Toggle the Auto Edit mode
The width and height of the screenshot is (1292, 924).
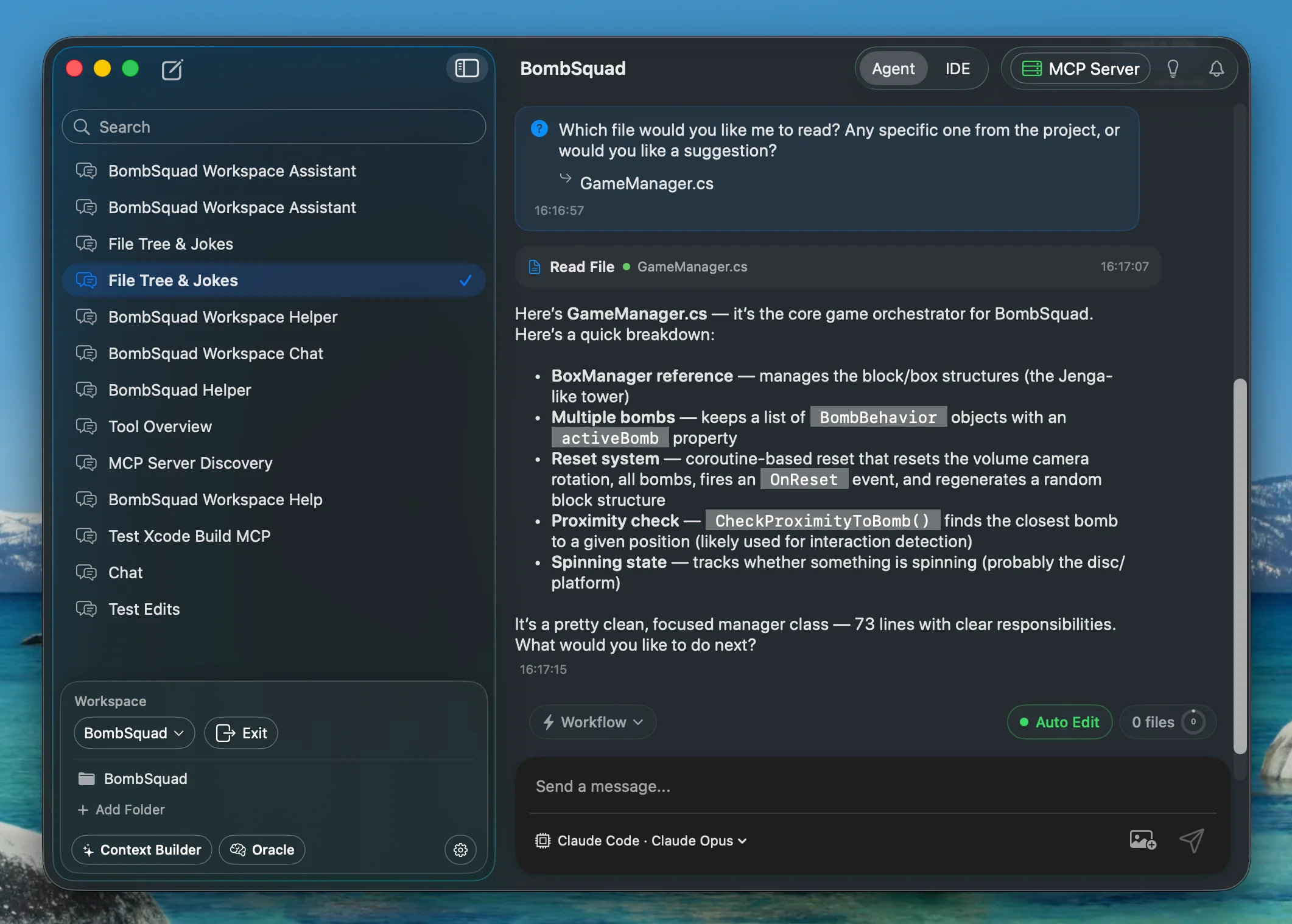(x=1059, y=722)
